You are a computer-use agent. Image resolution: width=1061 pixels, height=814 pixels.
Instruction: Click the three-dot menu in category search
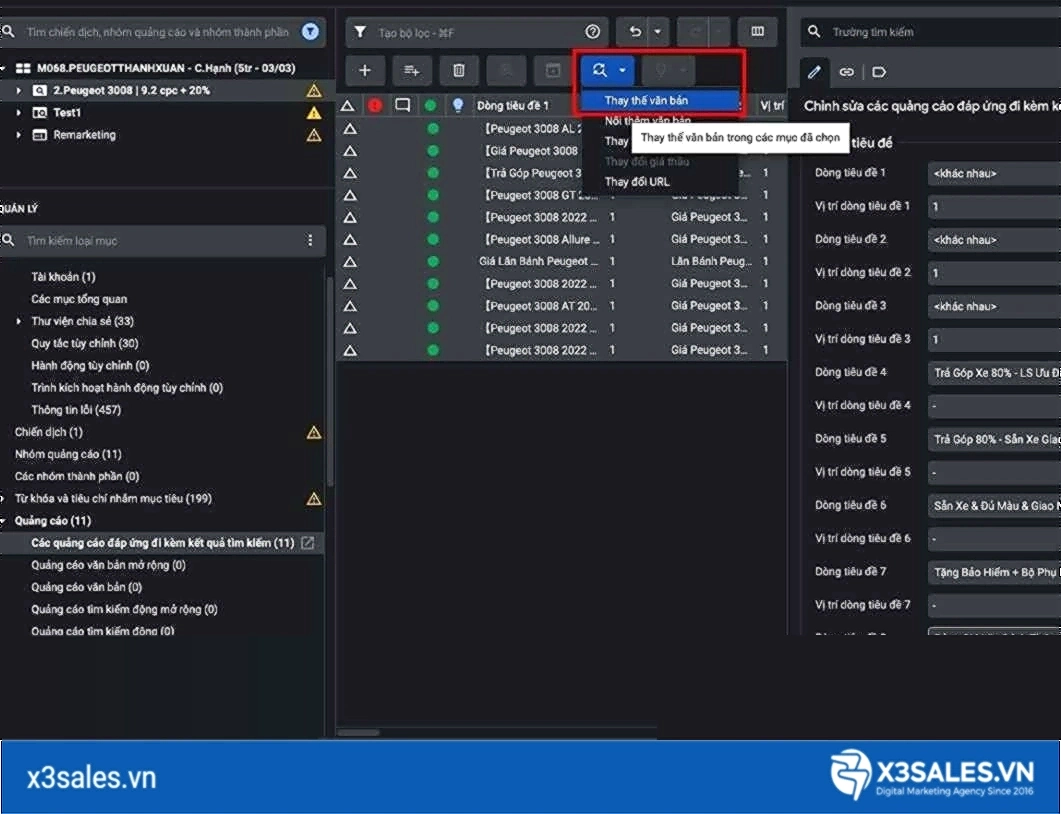(x=310, y=241)
